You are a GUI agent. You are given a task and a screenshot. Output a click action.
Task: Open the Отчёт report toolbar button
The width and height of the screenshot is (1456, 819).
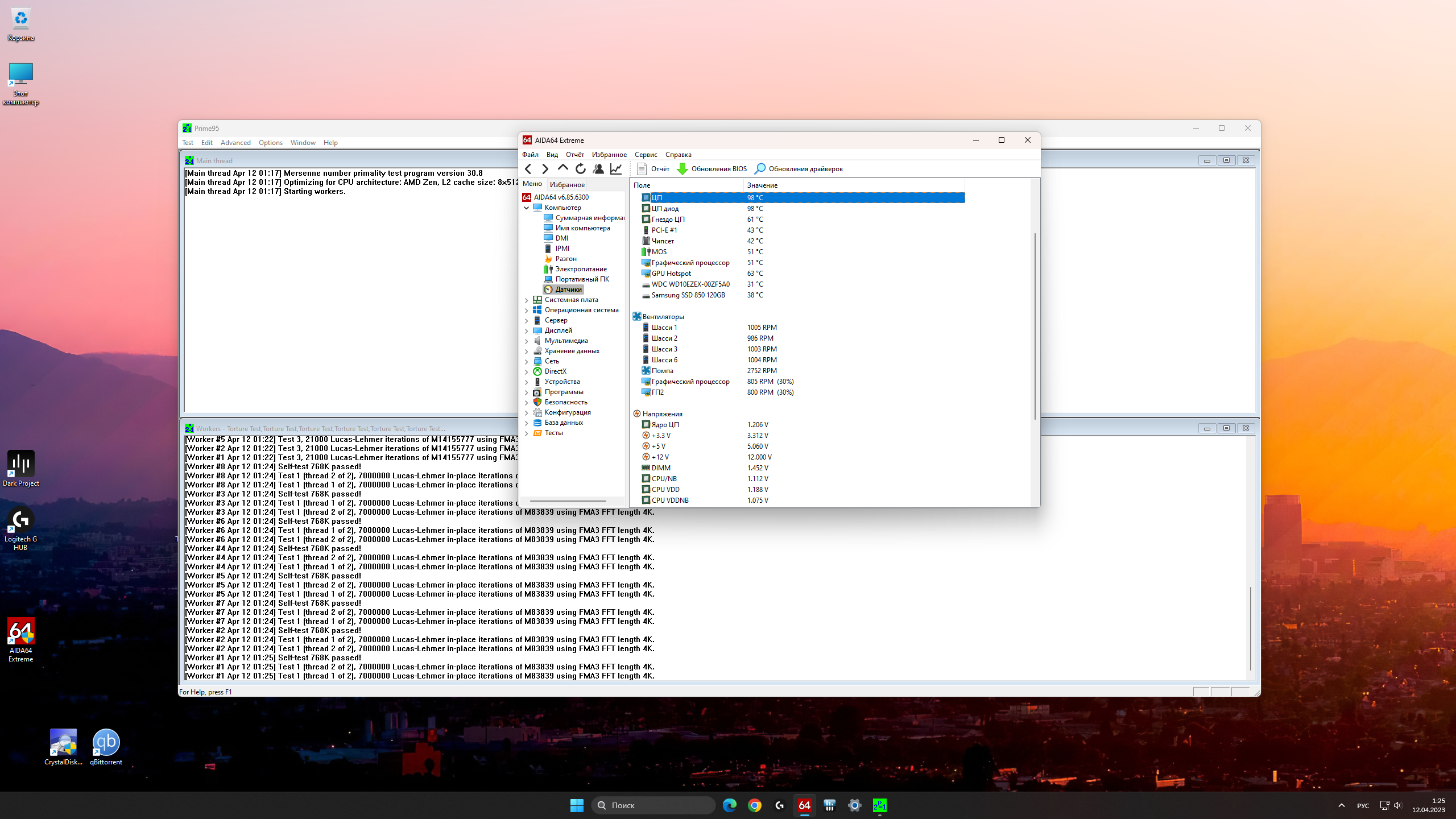tap(653, 168)
